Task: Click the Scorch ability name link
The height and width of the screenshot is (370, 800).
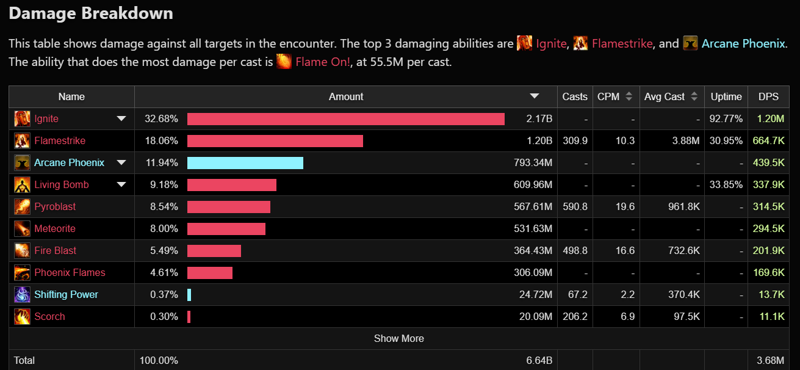Action: point(49,316)
